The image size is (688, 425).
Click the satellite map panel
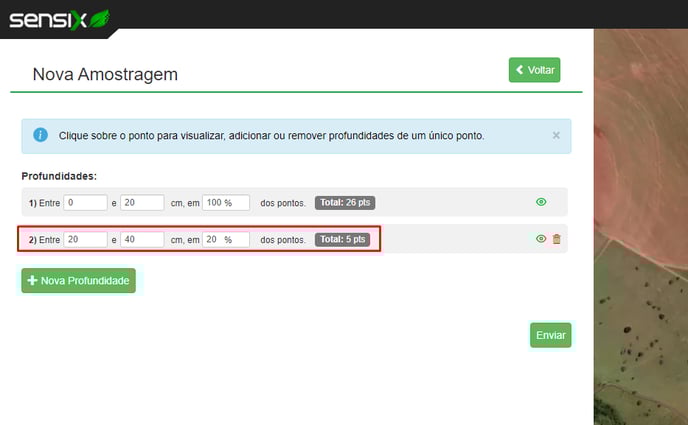pos(641,227)
